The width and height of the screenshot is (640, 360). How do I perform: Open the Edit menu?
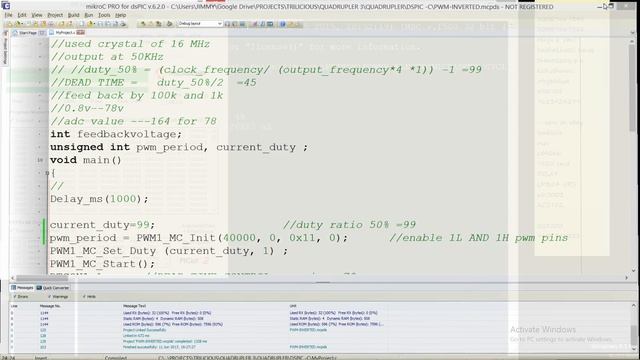tap(22, 15)
